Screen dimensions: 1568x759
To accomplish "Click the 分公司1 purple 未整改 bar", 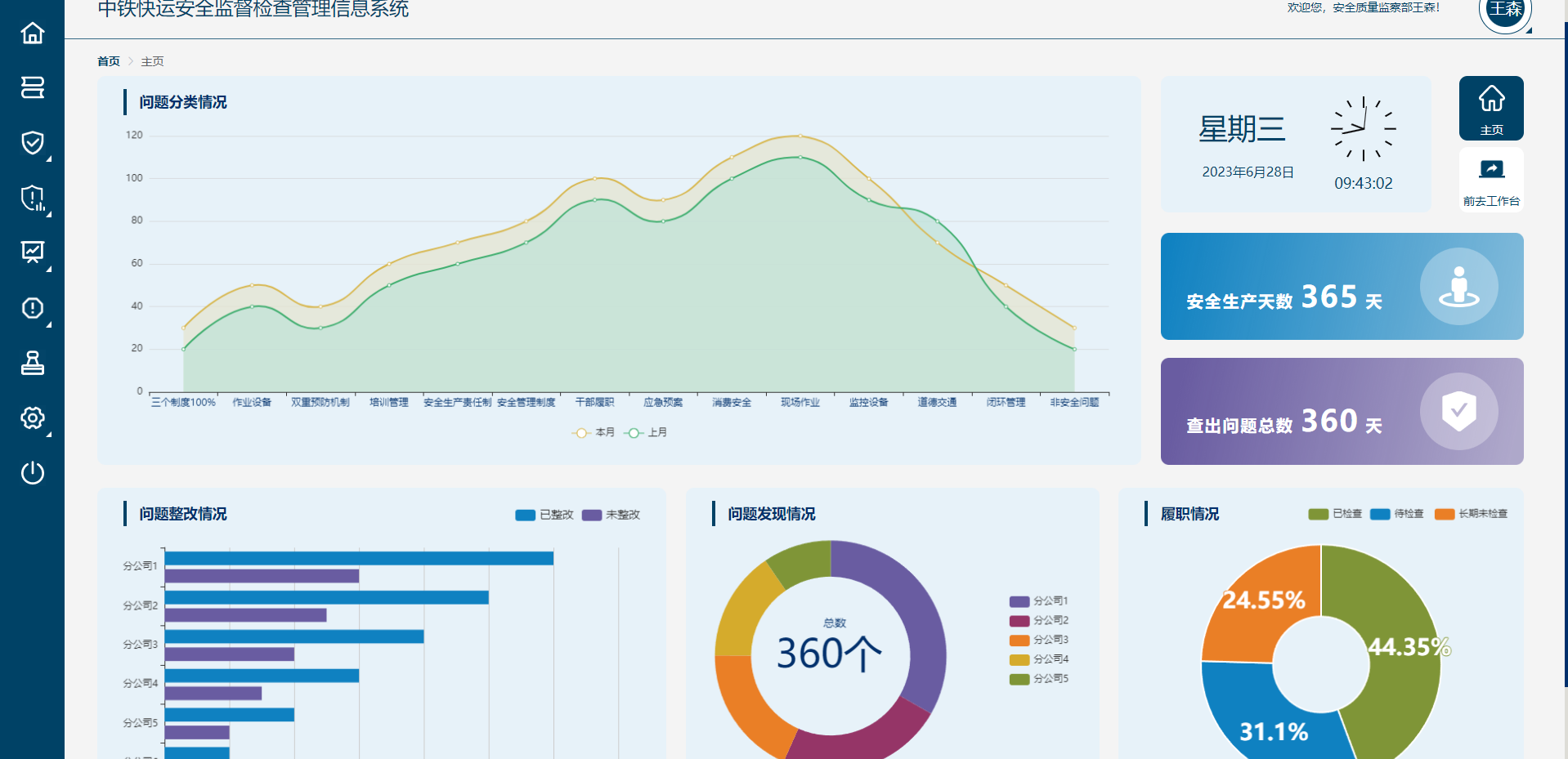I will pos(262,576).
